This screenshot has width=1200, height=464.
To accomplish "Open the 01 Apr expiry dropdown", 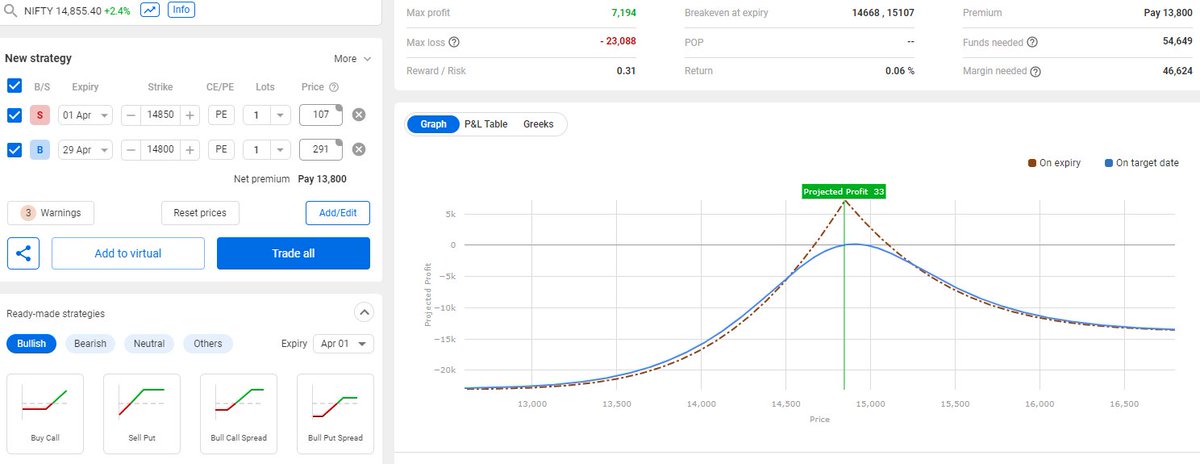I will click(x=86, y=115).
